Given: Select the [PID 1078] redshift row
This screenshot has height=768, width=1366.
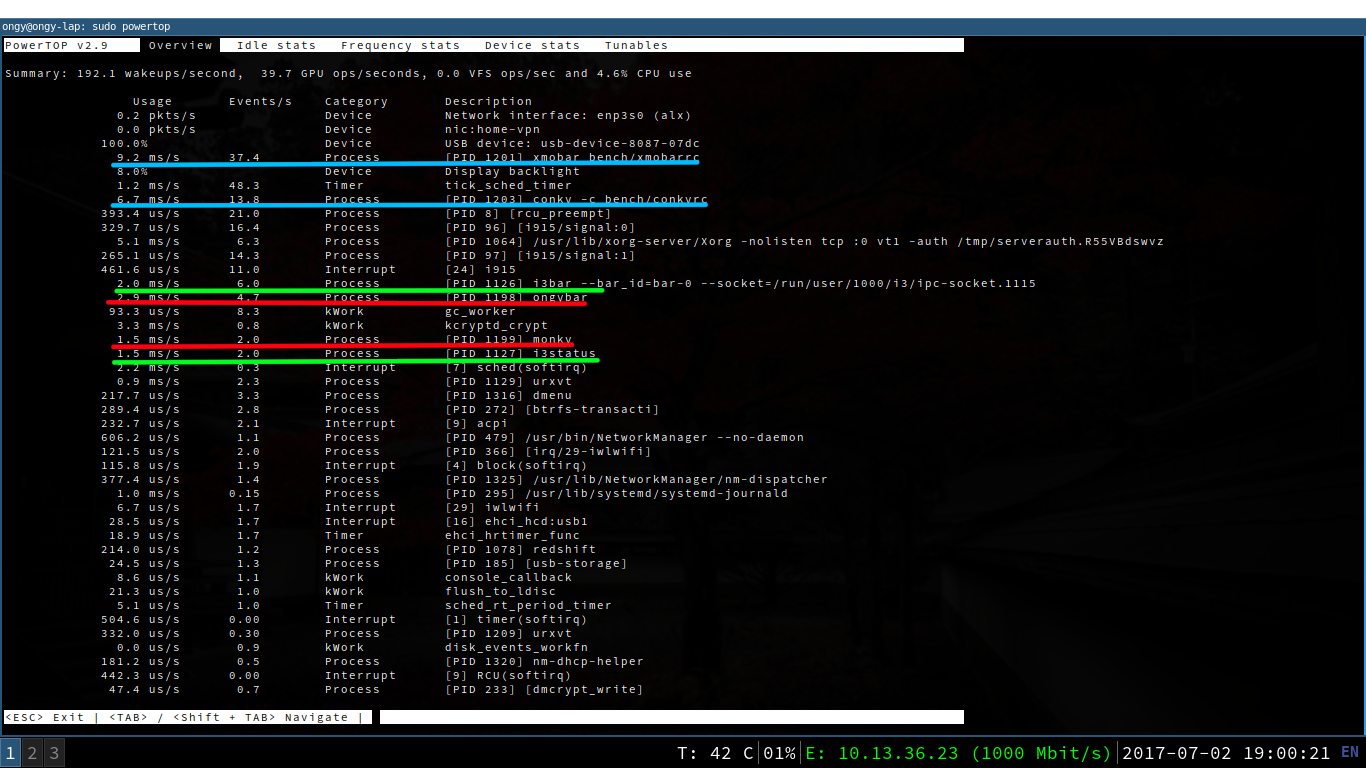Looking at the screenshot, I should click(x=348, y=549).
